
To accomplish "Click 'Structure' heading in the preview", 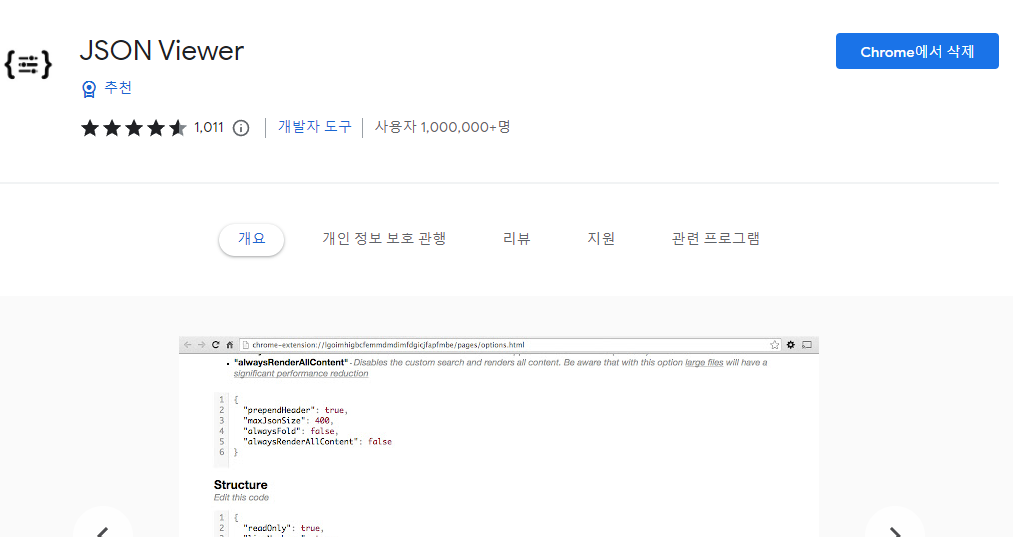I will point(240,485).
